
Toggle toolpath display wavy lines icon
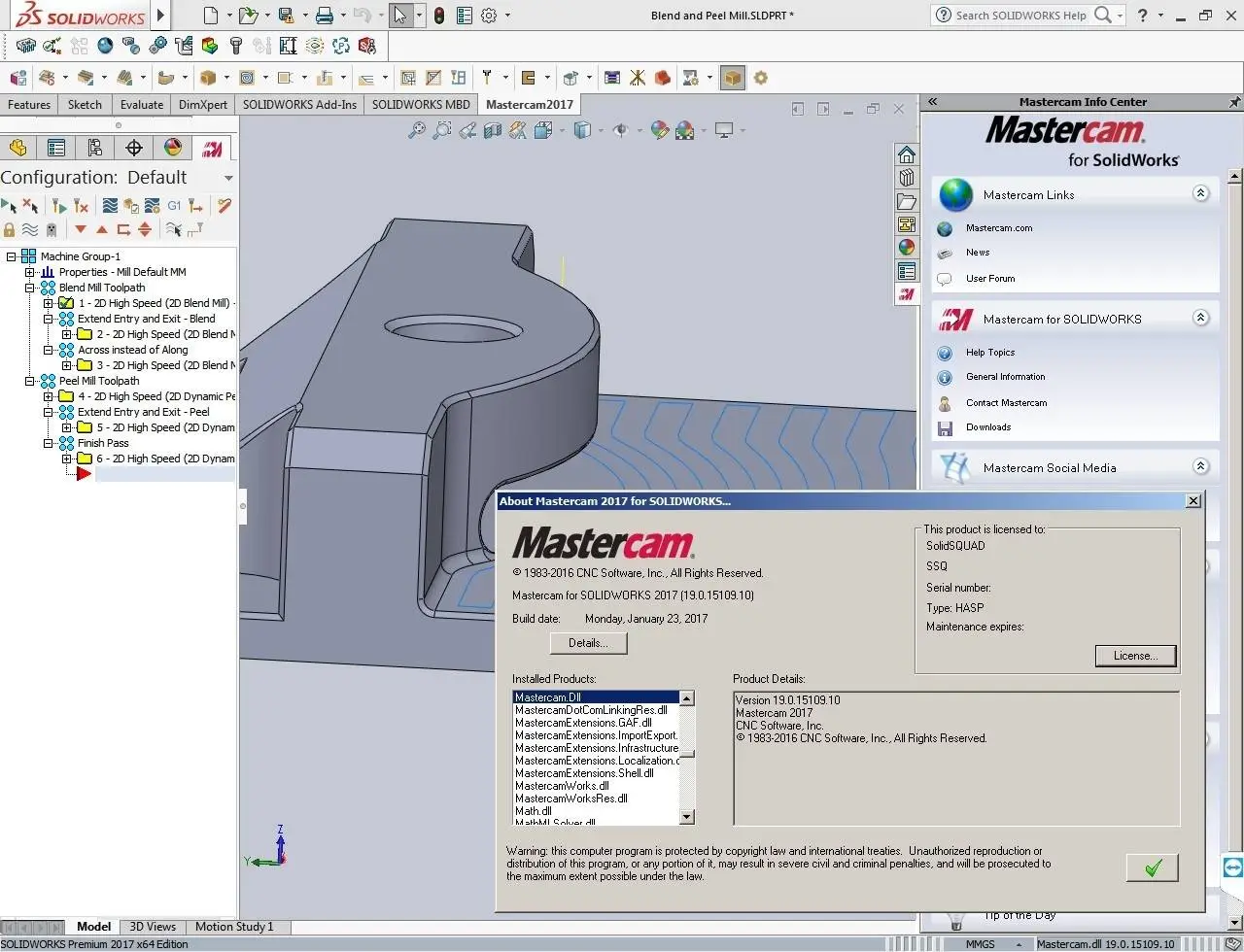[30, 229]
